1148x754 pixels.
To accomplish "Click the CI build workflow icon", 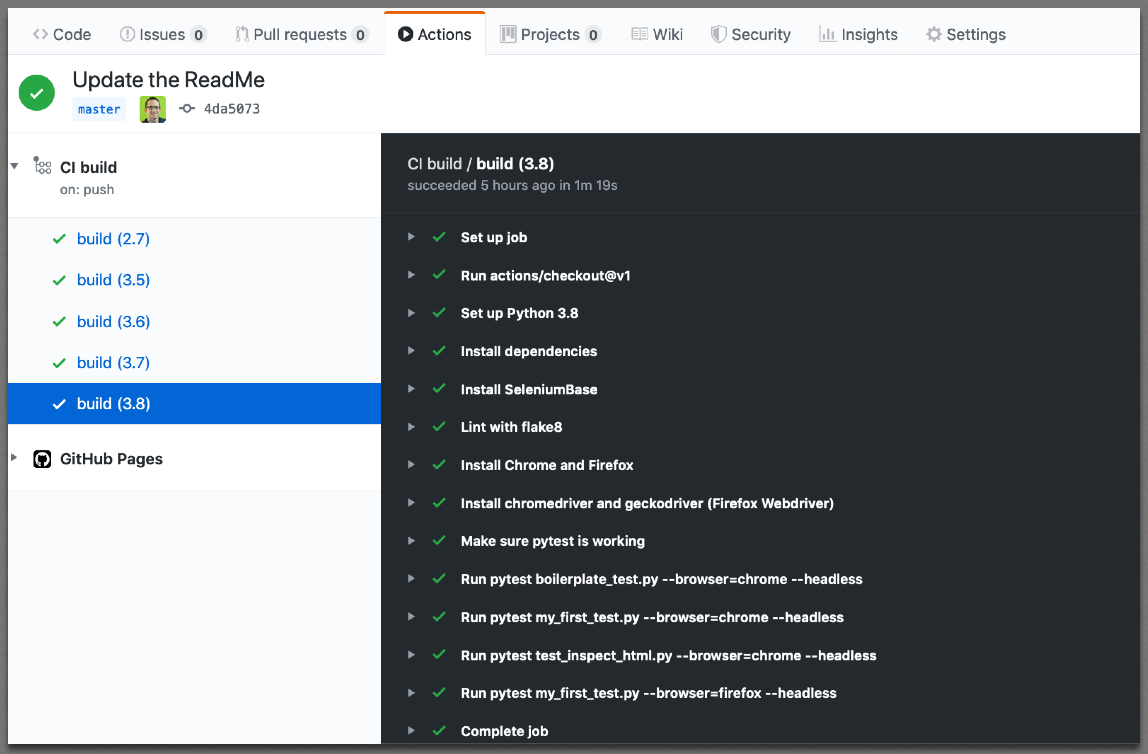I will click(42, 166).
